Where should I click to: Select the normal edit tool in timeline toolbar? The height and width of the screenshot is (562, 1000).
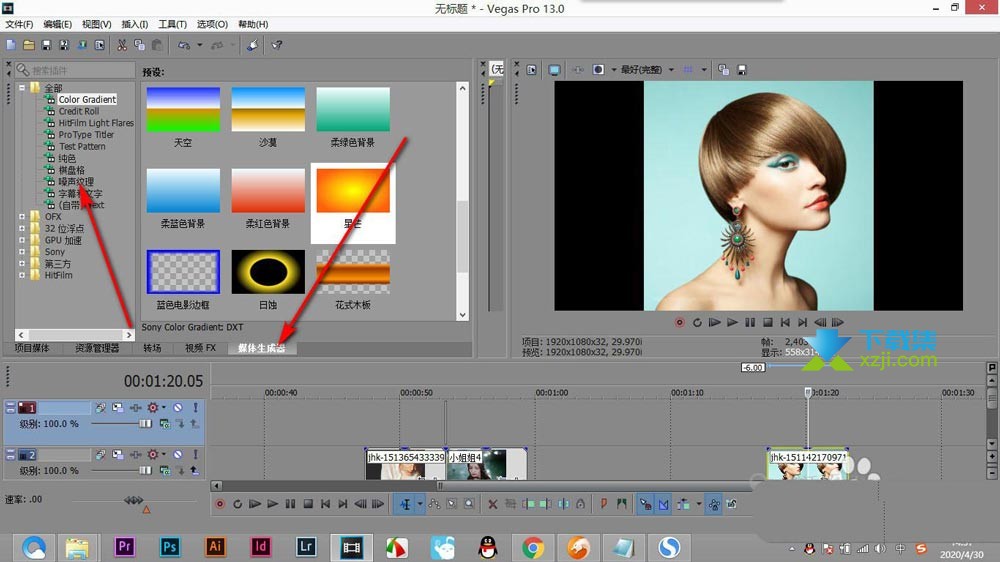tap(406, 504)
